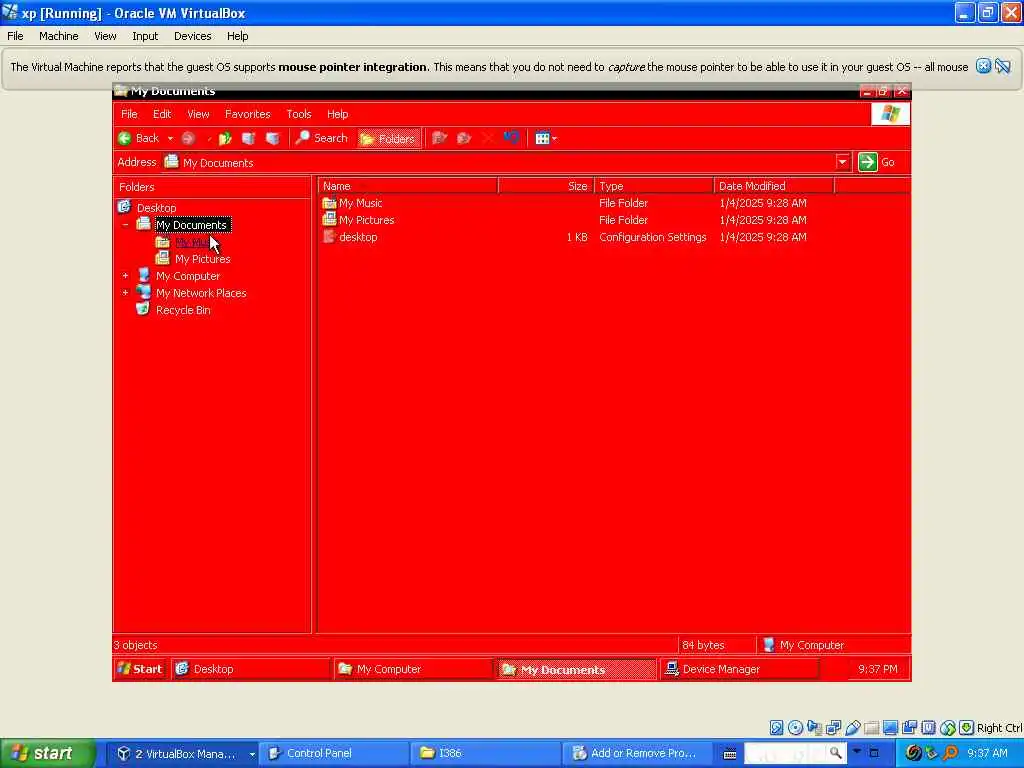Viewport: 1024px width, 768px height.
Task: Open the guest View menu in Explorer
Action: tap(198, 114)
